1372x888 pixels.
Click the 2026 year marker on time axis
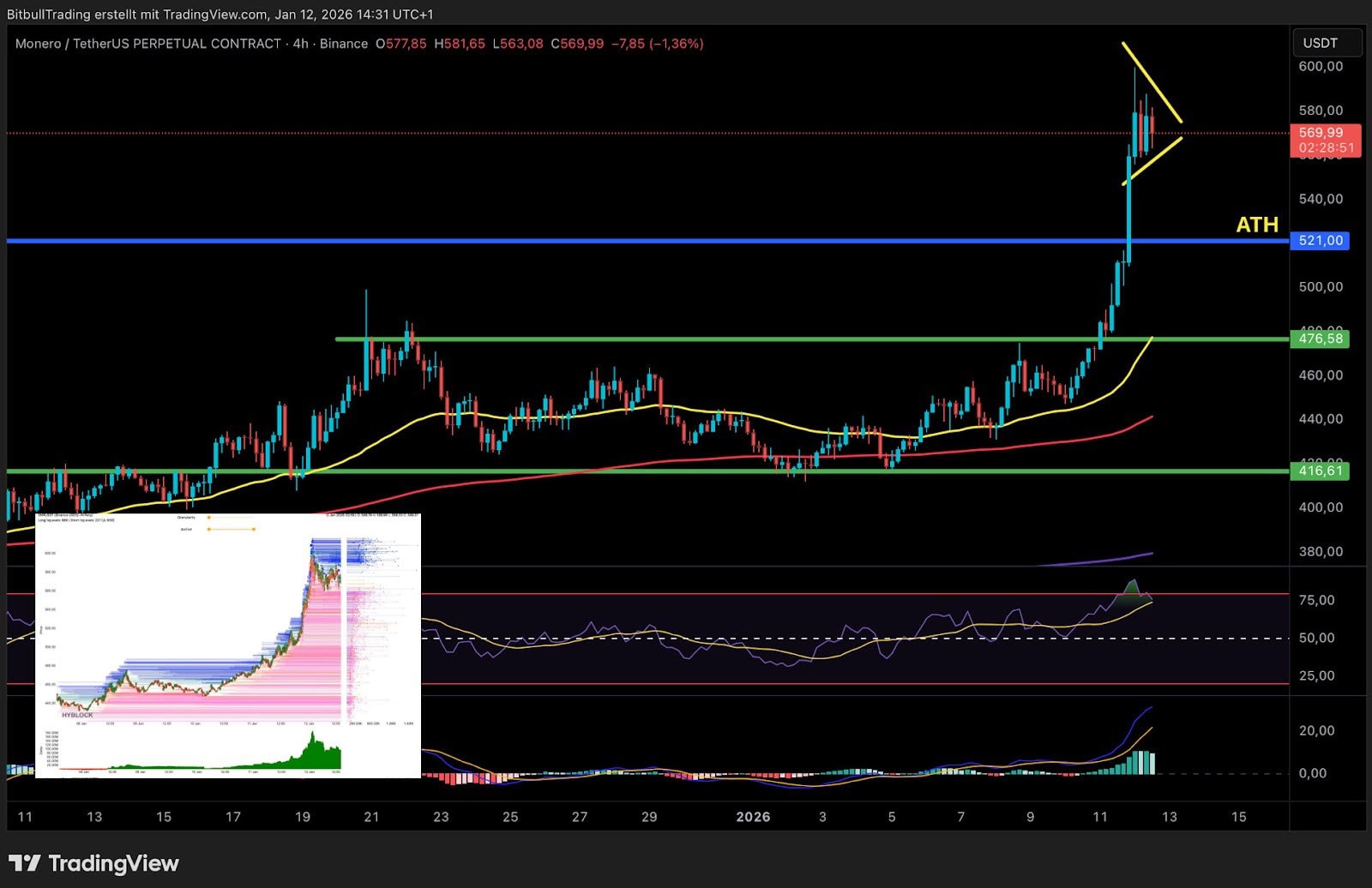tap(753, 817)
